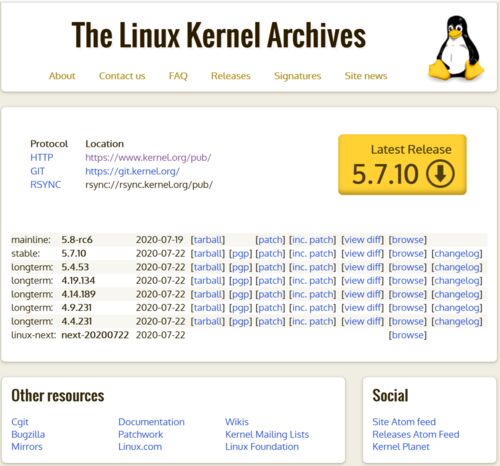View diff for longterm 4.19.134
This screenshot has width=500, height=466.
(x=362, y=281)
